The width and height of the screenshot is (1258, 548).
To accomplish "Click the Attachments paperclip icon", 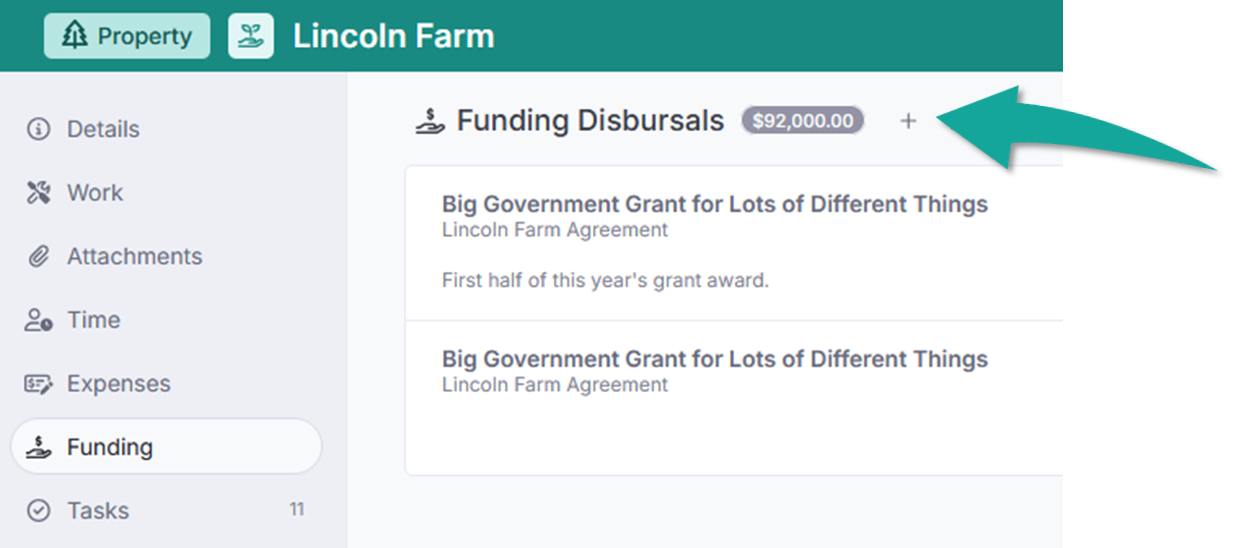I will coord(38,257).
